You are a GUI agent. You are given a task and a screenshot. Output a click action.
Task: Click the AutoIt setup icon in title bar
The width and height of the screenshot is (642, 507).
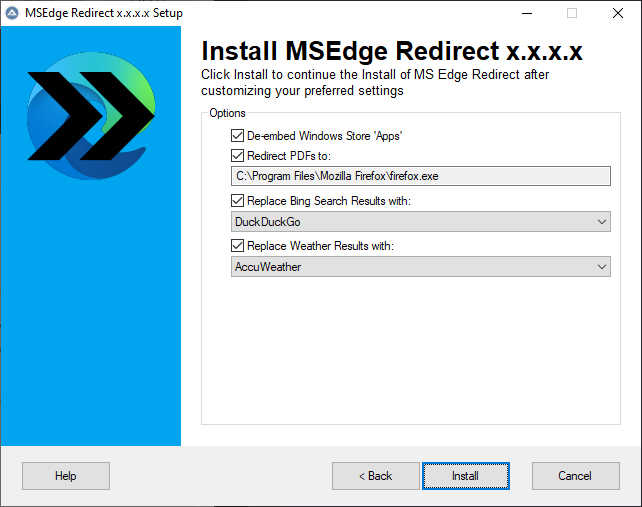tap(12, 13)
